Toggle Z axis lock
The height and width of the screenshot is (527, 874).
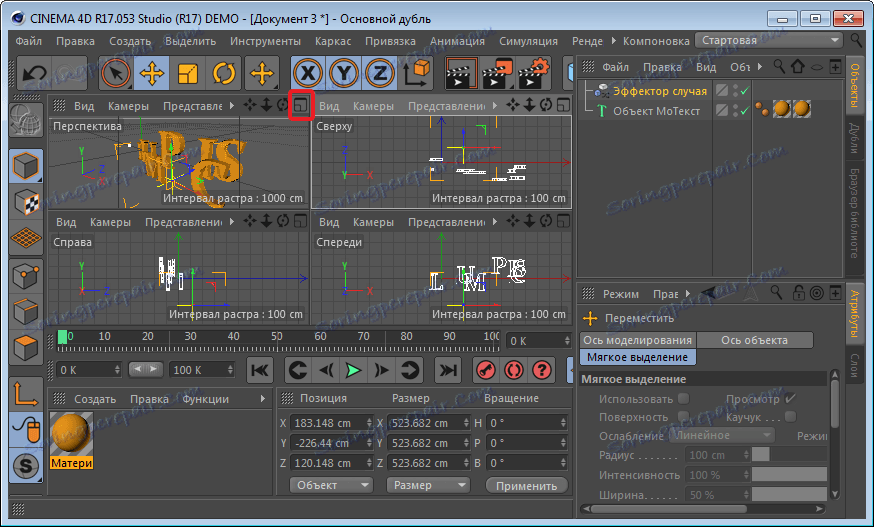(380, 73)
